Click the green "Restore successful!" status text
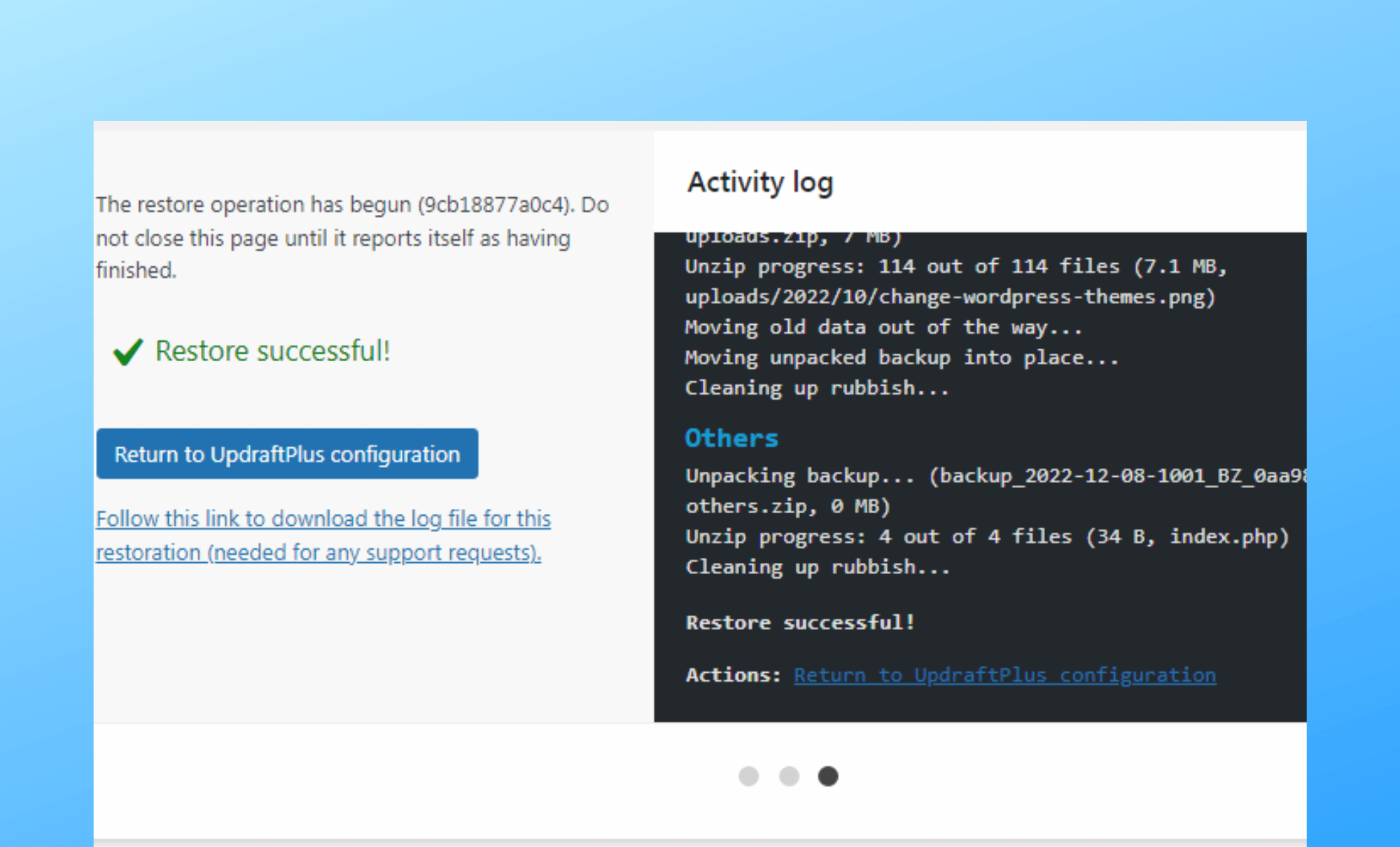 tap(272, 351)
